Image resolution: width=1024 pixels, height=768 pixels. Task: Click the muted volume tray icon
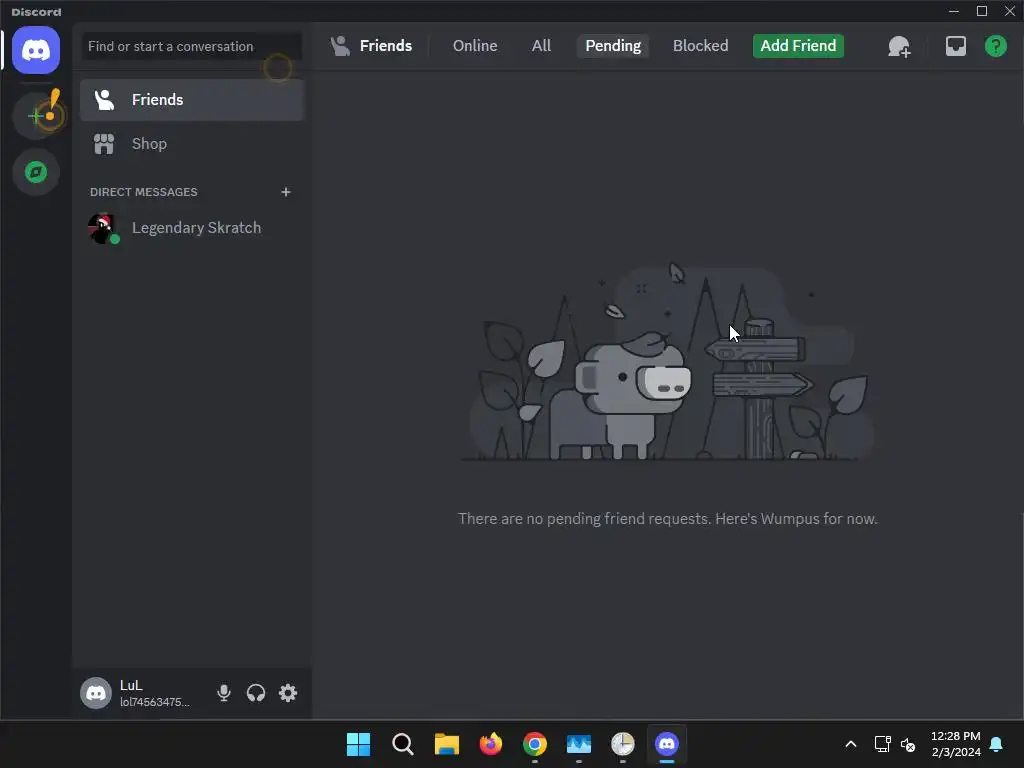tap(908, 744)
